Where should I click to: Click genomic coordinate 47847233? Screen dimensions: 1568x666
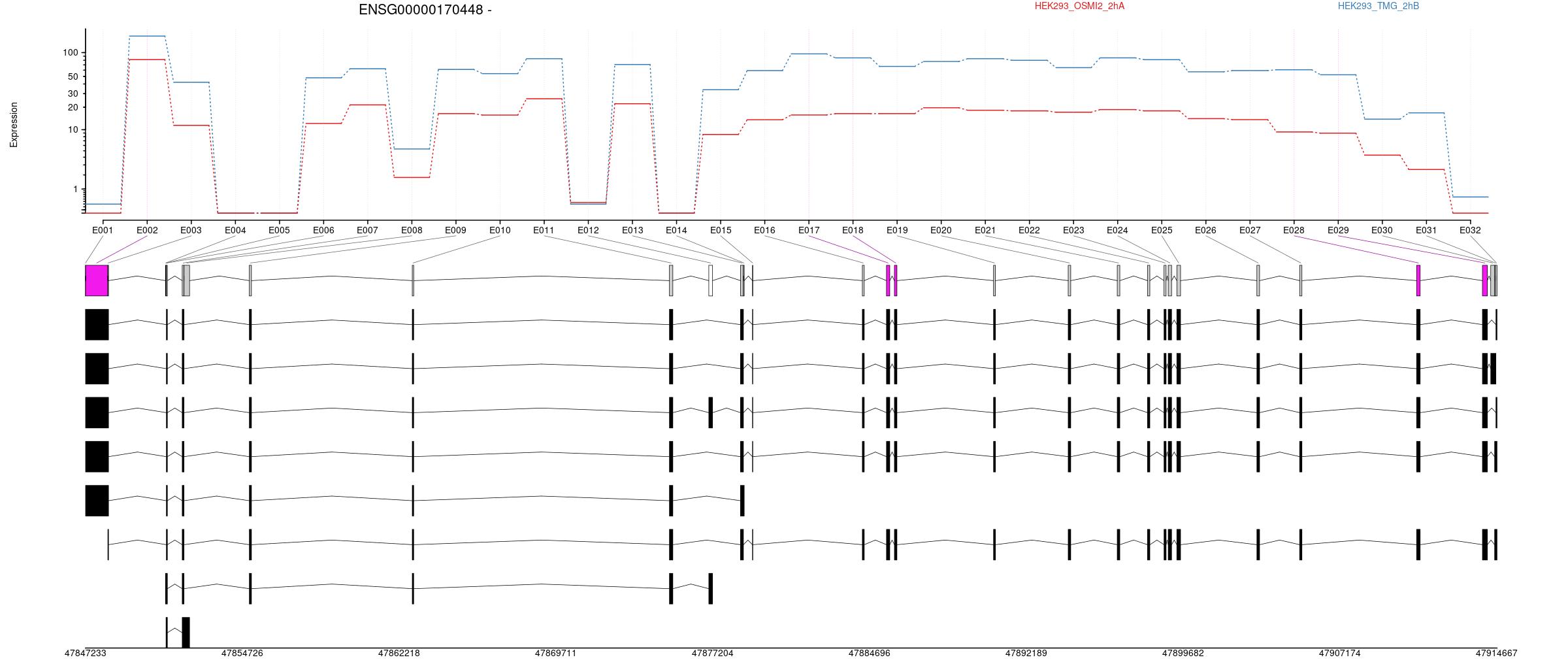86,653
